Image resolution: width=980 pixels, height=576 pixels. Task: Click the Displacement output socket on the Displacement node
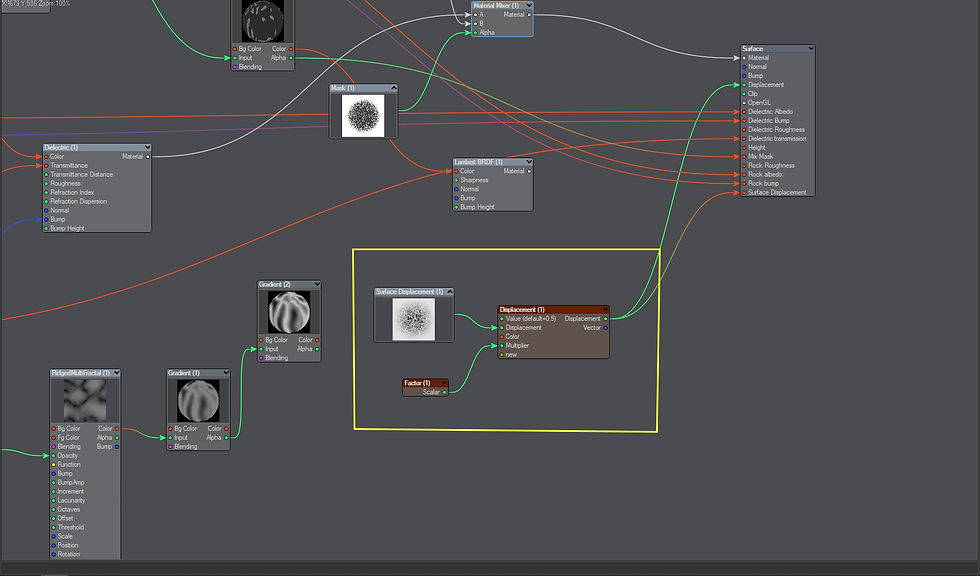[606, 318]
